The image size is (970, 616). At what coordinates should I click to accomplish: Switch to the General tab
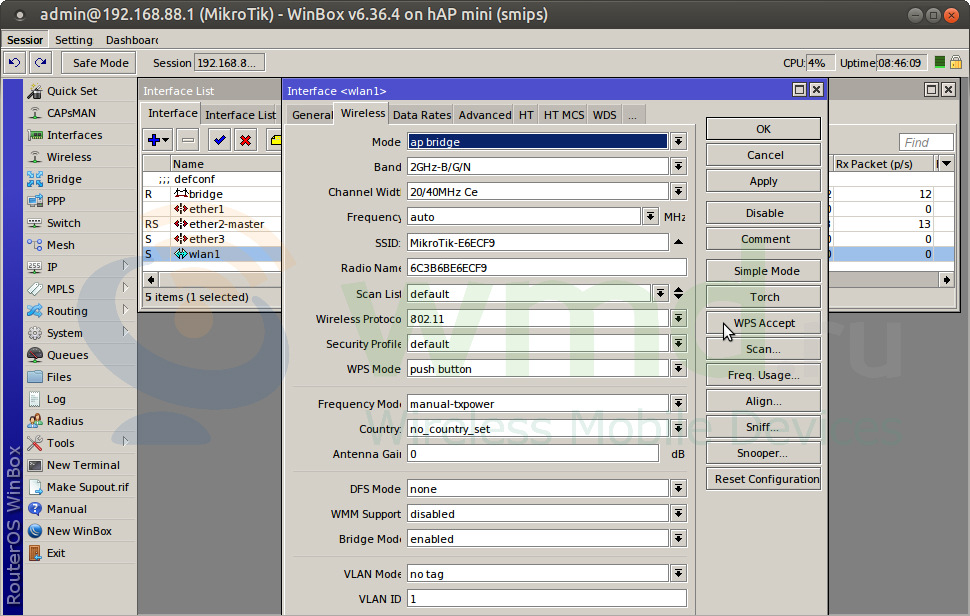(x=312, y=114)
